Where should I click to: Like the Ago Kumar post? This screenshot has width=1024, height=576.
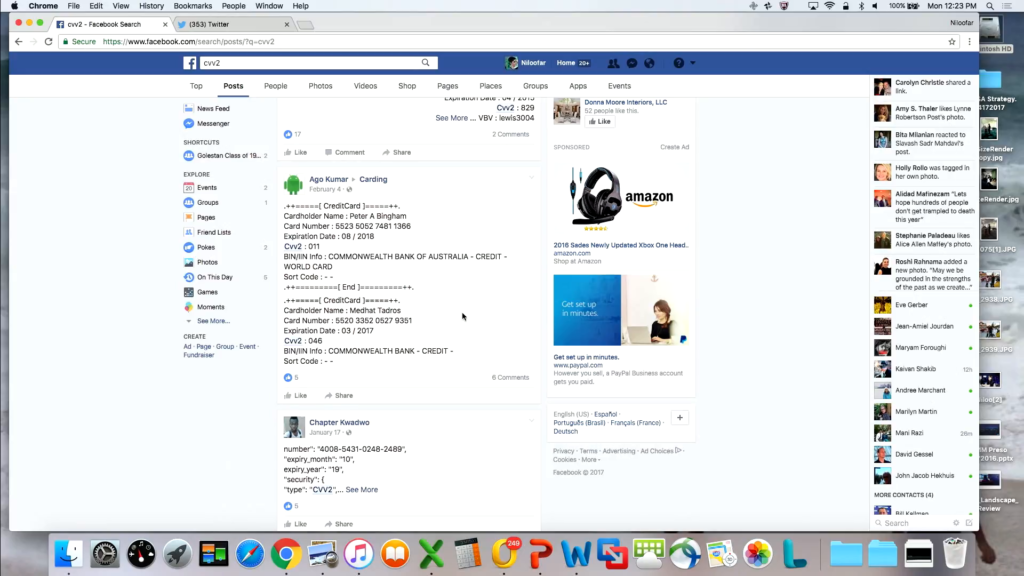coord(295,396)
